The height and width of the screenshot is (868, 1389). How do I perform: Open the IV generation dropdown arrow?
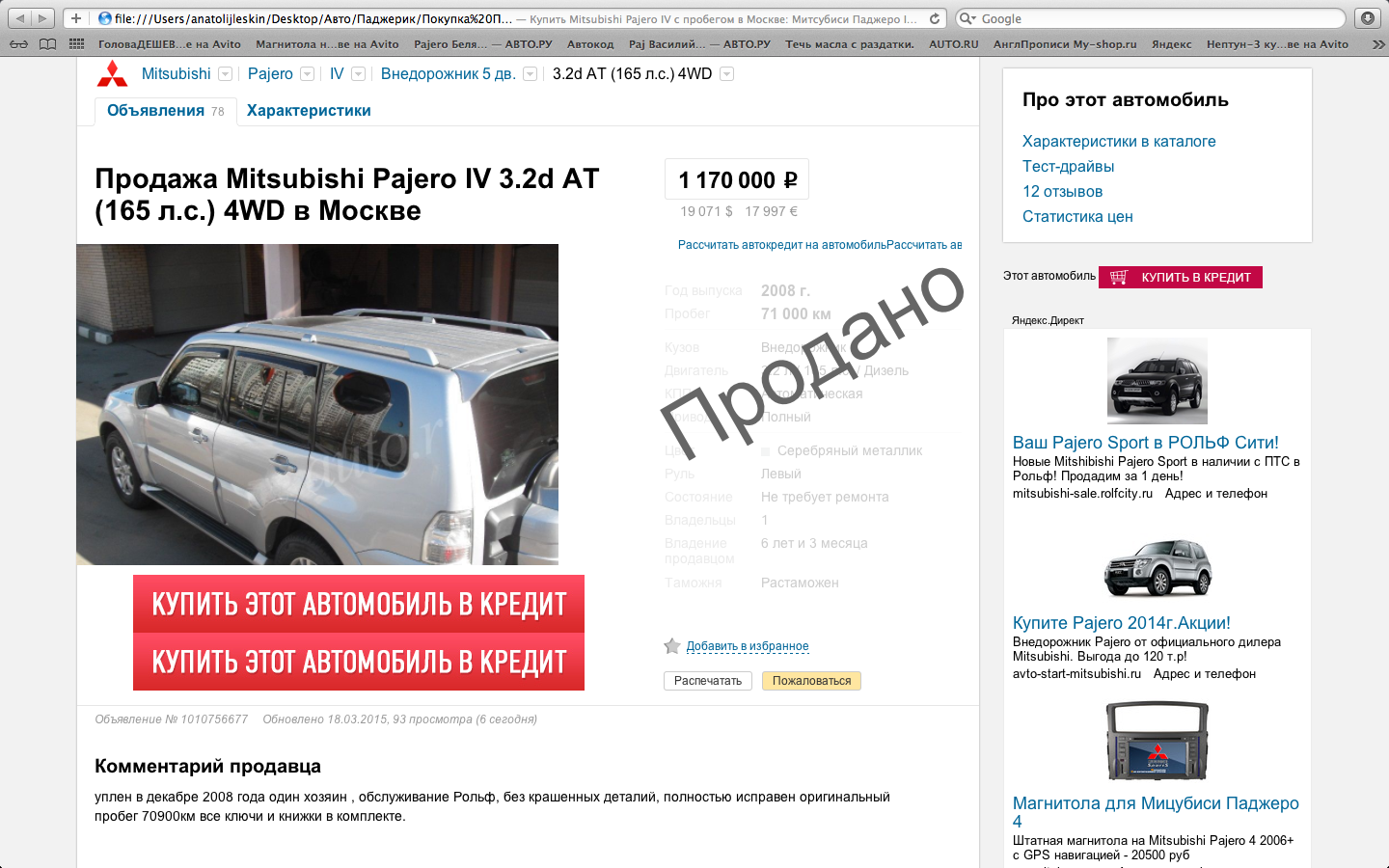click(359, 74)
